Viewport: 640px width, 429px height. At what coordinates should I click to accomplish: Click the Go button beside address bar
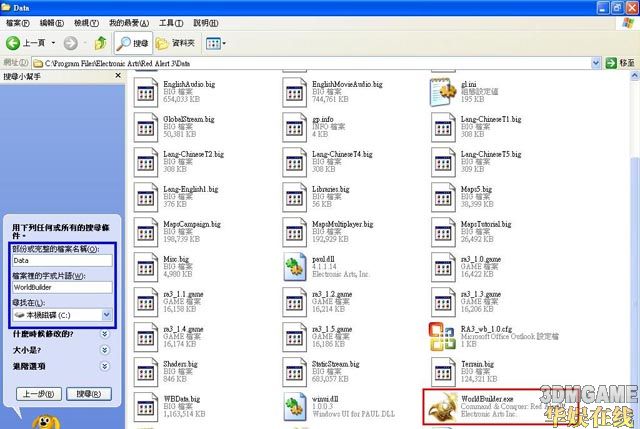pos(620,63)
